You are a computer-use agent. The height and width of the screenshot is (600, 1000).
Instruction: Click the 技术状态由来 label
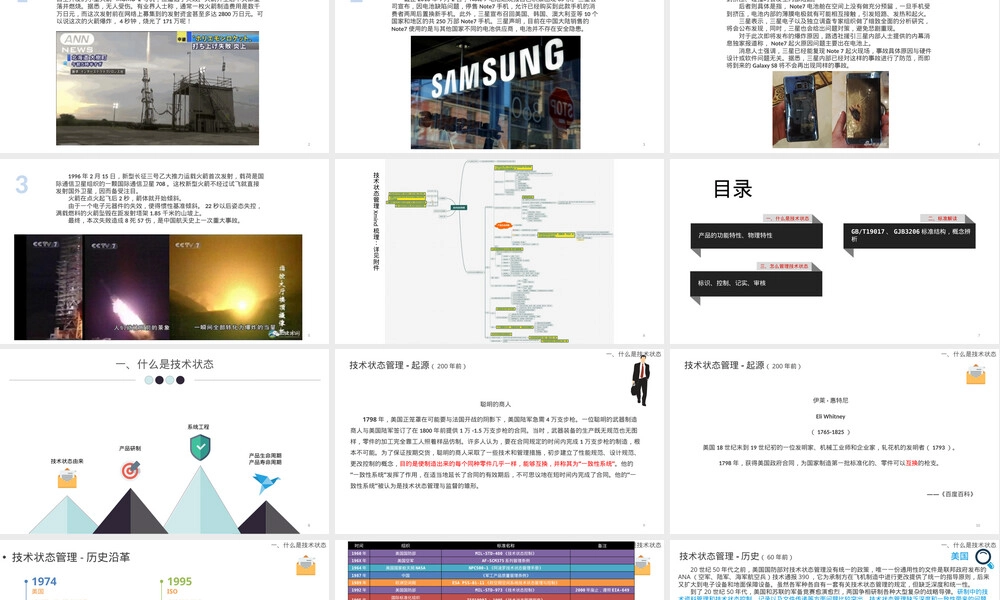tap(67, 461)
